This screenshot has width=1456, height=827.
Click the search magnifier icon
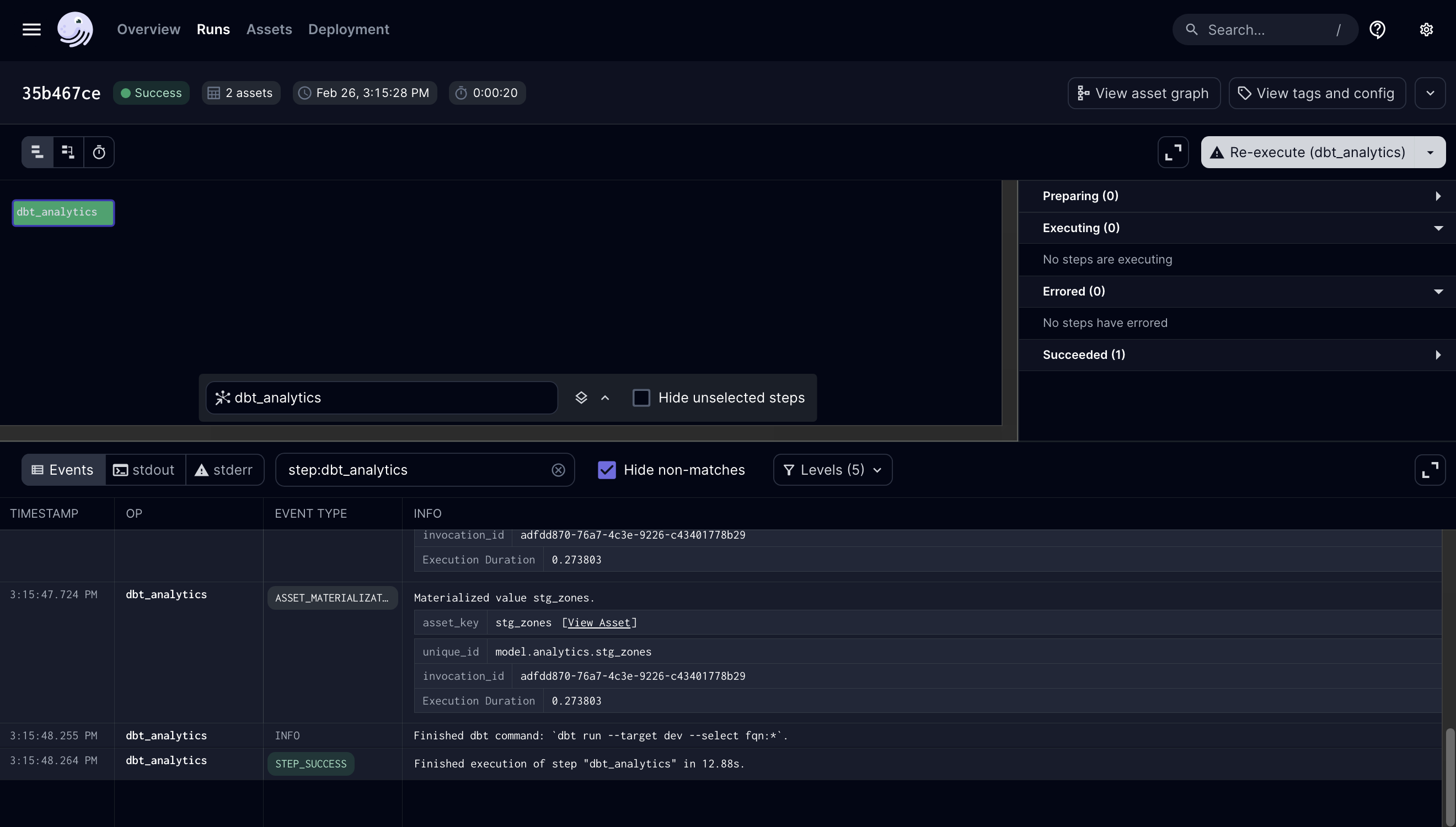[1192, 30]
